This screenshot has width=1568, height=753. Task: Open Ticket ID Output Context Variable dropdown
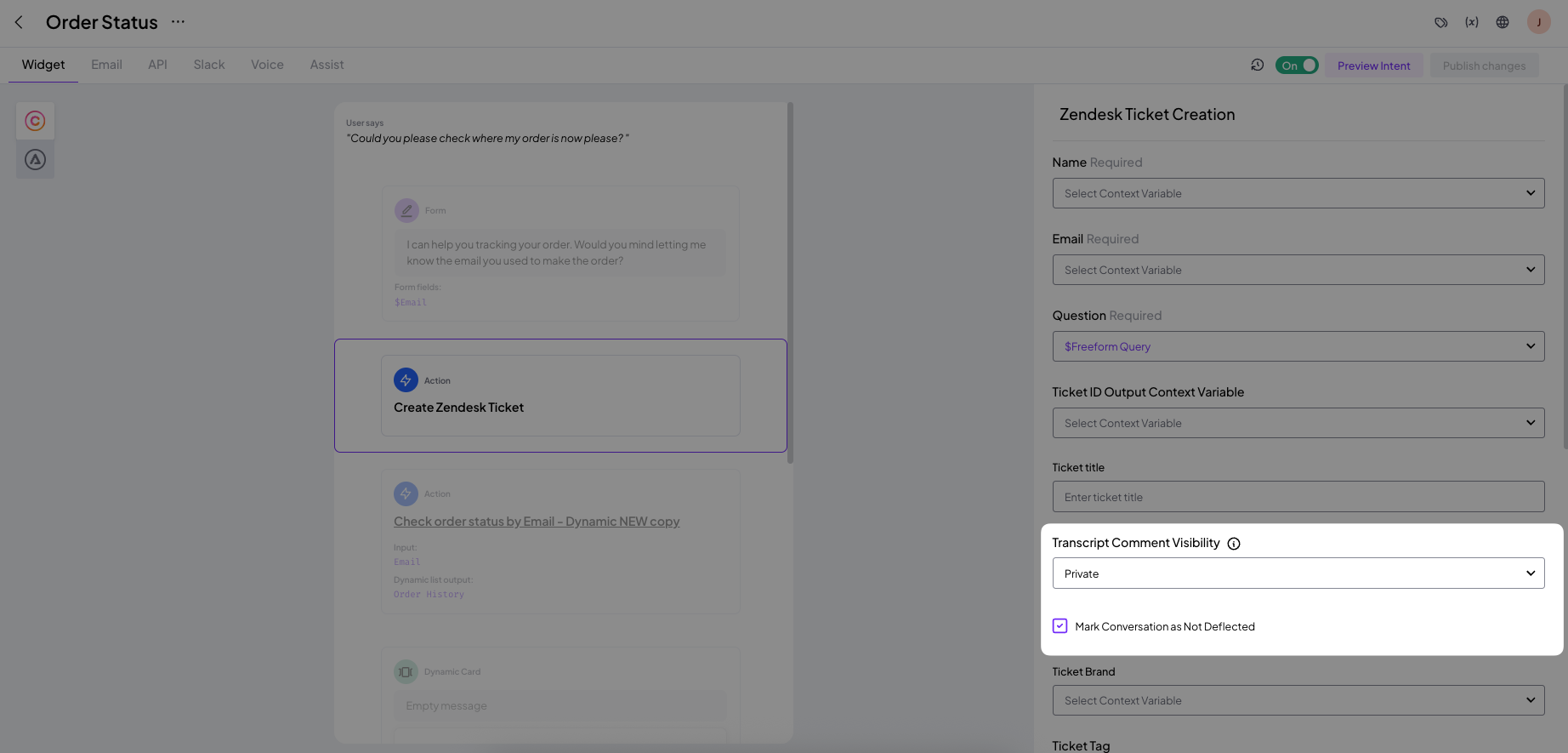coord(1298,423)
